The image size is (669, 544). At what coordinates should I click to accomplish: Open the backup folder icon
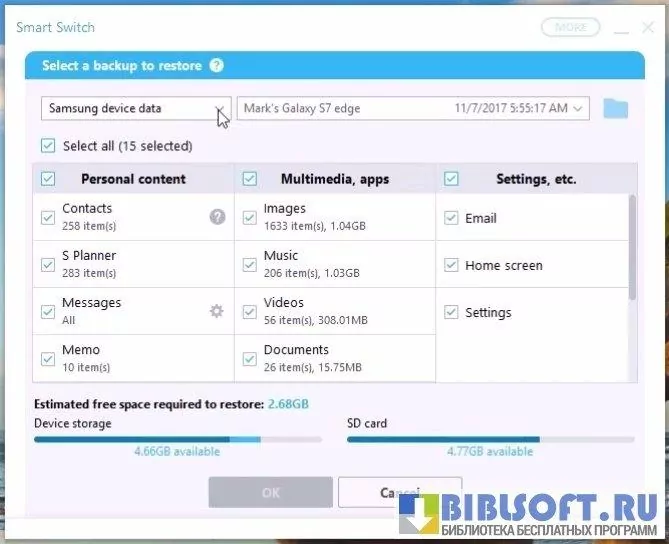[615, 108]
